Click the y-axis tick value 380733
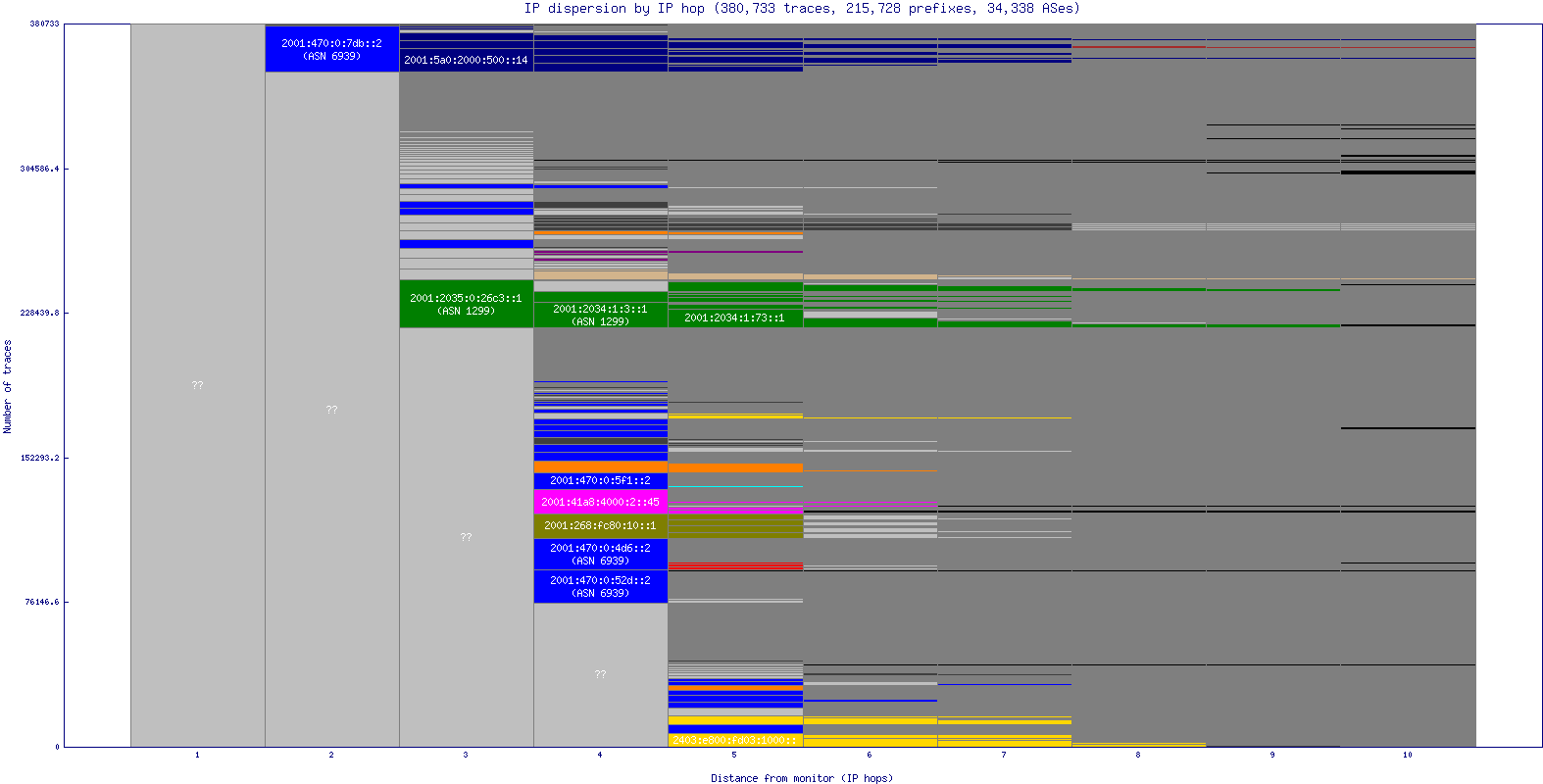This screenshot has width=1543, height=784. [x=44, y=24]
